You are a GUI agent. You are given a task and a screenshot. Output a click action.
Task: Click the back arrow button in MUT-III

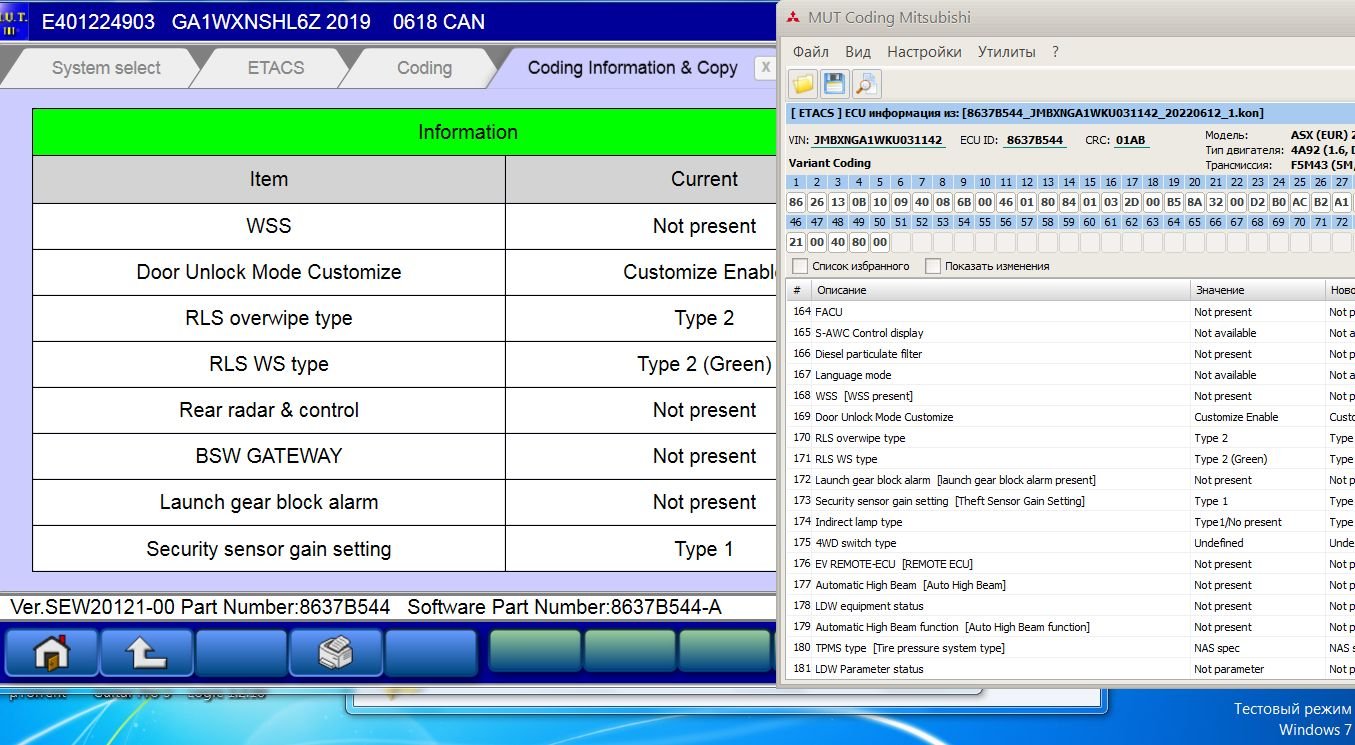coord(147,653)
